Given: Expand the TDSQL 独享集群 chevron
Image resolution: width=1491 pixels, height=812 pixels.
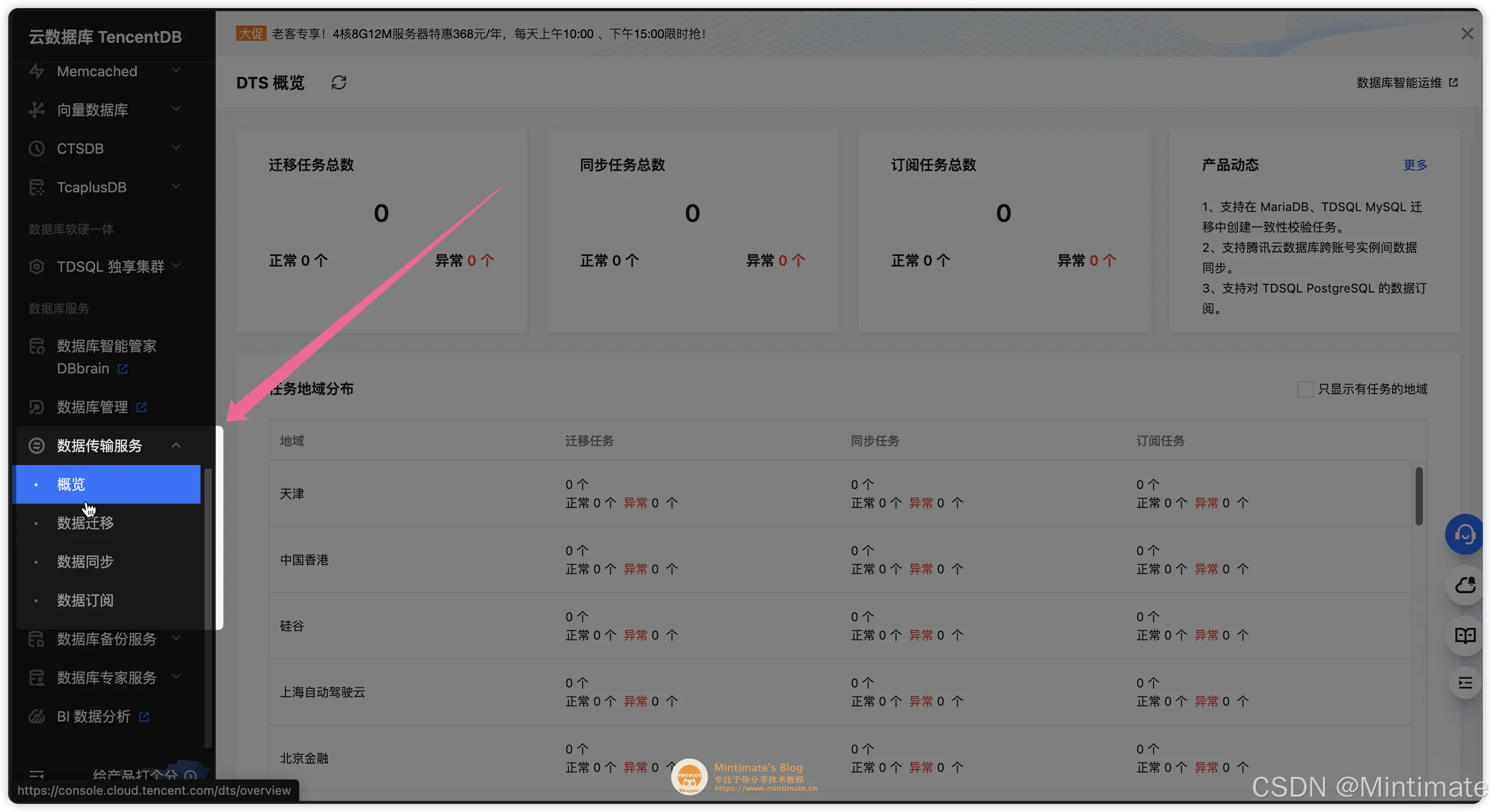Looking at the screenshot, I should [x=176, y=266].
